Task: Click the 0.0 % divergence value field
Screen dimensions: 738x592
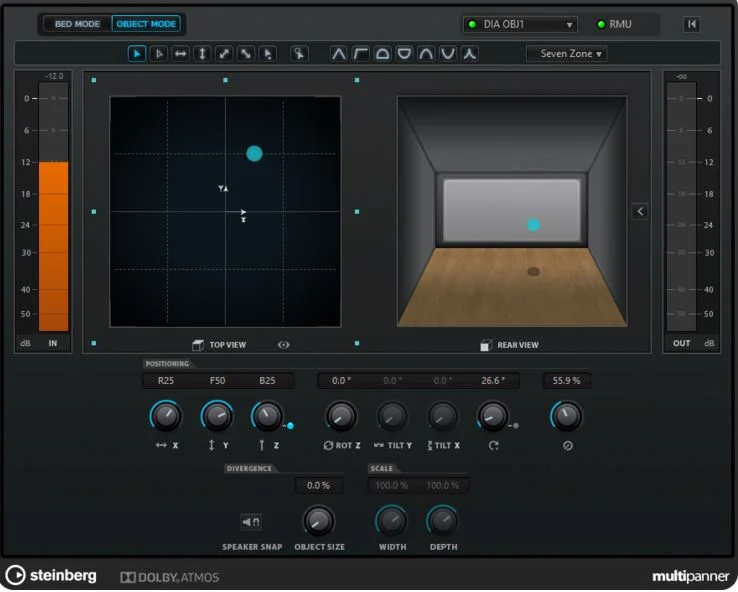Action: click(319, 485)
